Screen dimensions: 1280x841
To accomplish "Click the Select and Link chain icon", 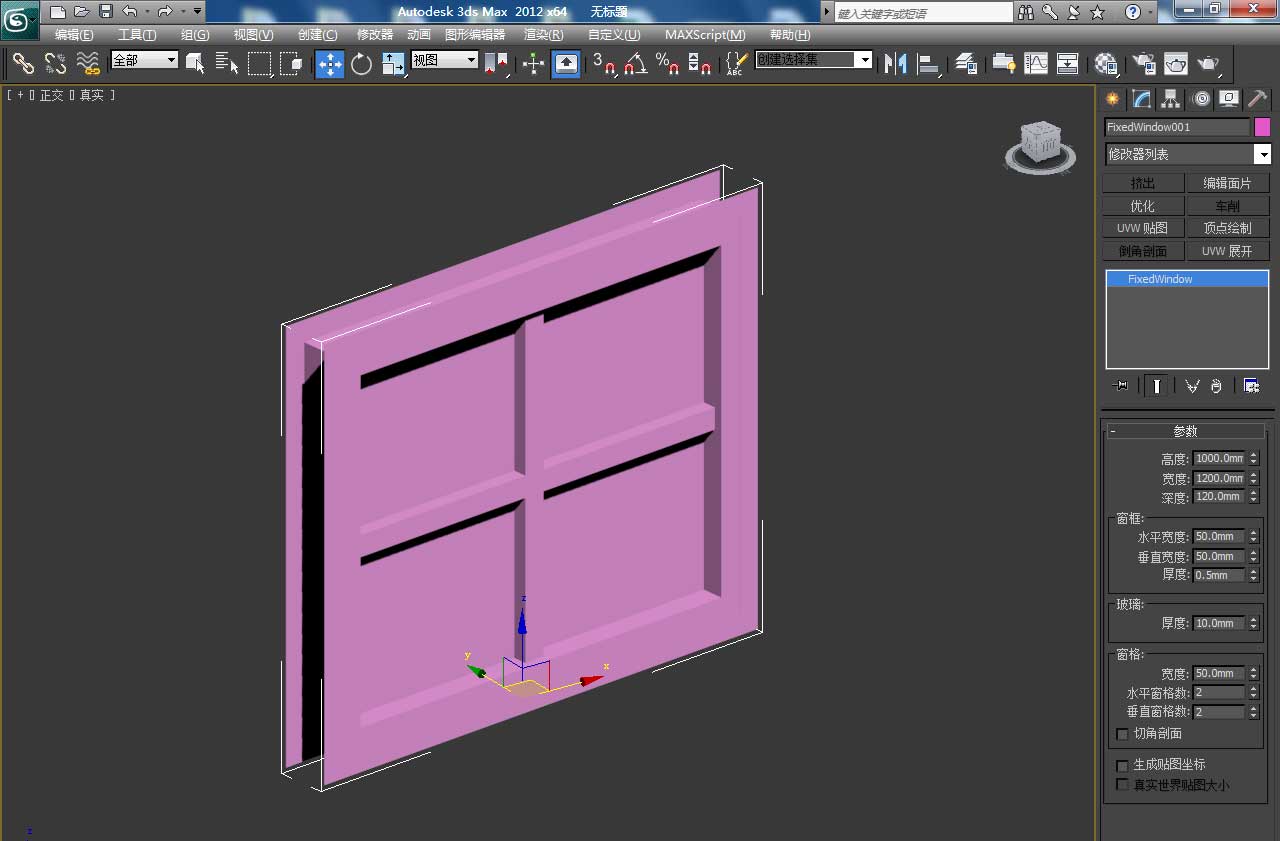I will coord(23,64).
